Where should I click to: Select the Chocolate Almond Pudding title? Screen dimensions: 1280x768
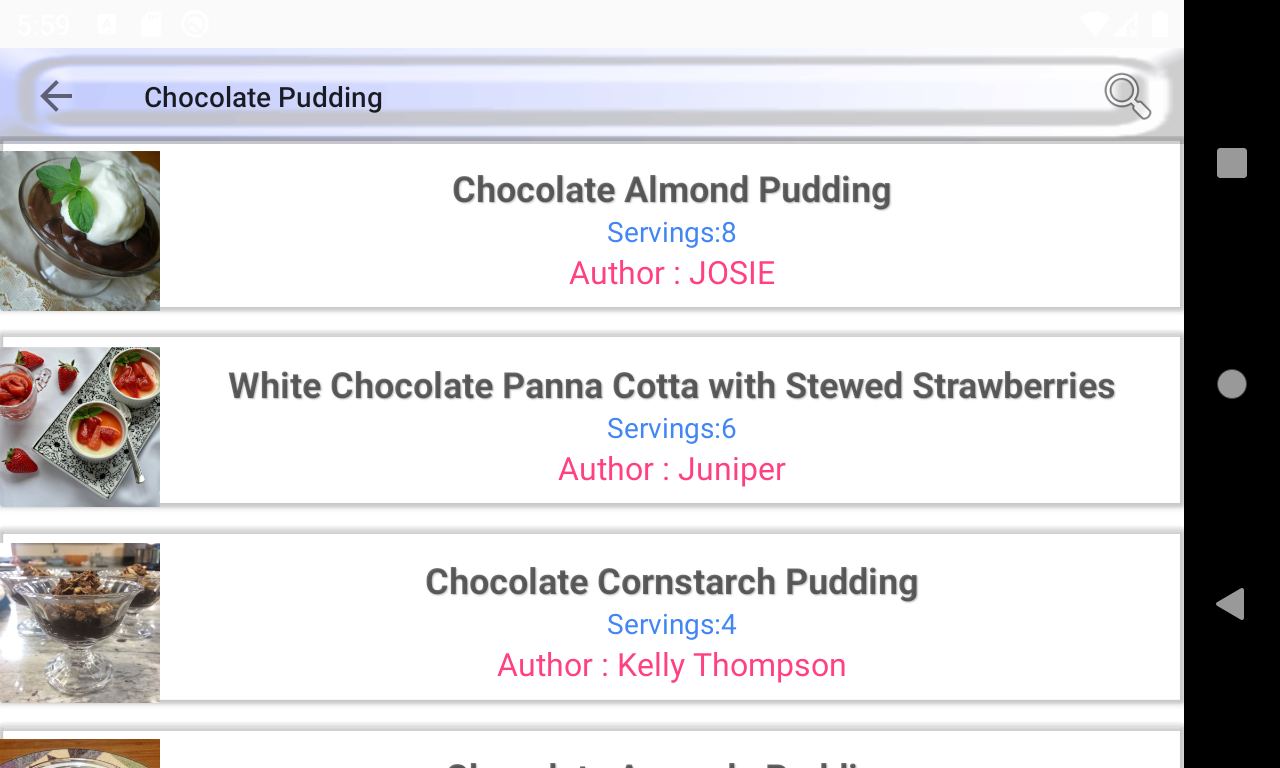671,189
